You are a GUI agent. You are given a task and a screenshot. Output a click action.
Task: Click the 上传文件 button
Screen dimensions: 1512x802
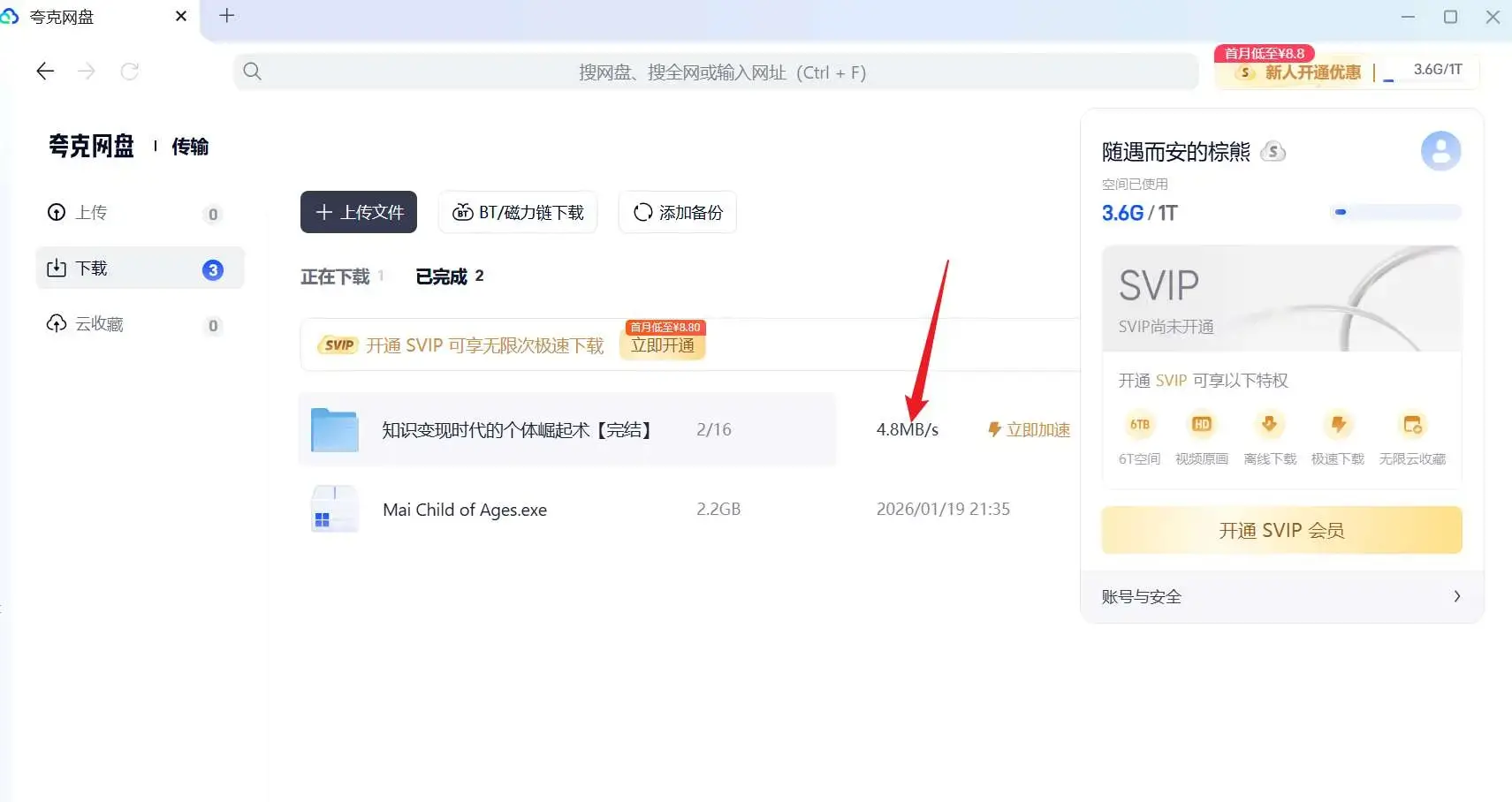358,212
